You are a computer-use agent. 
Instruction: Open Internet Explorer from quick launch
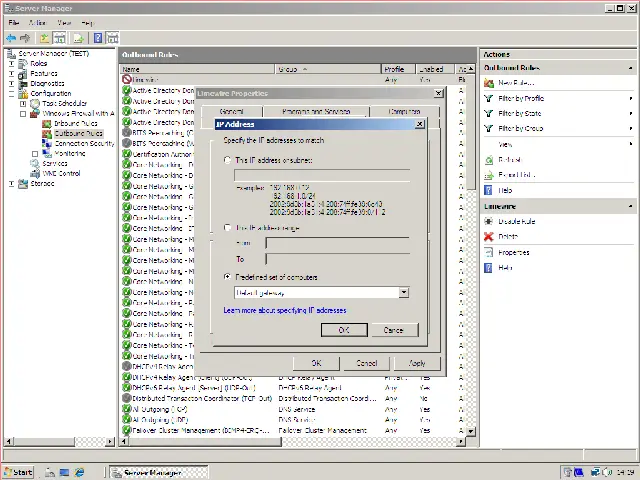(x=79, y=473)
